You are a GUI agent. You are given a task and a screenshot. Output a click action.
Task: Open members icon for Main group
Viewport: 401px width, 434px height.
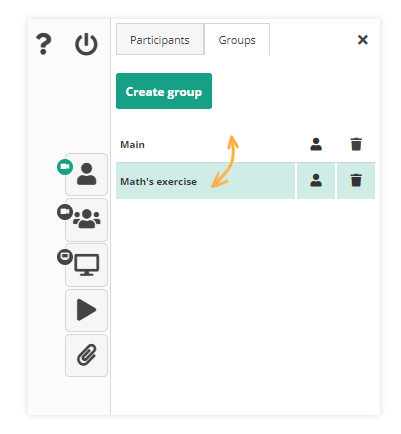coord(316,145)
